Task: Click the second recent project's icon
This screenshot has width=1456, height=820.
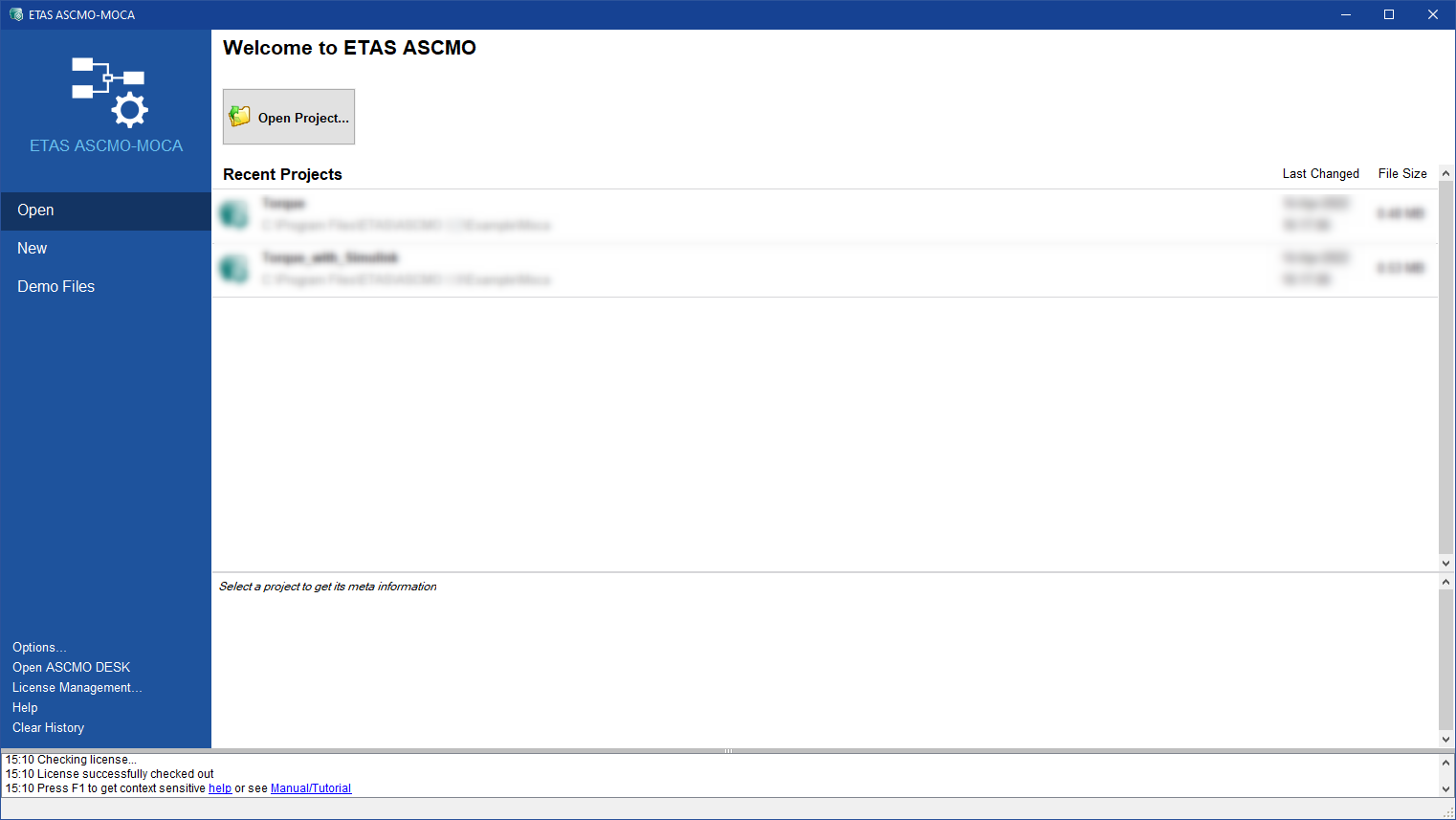Action: point(233,269)
